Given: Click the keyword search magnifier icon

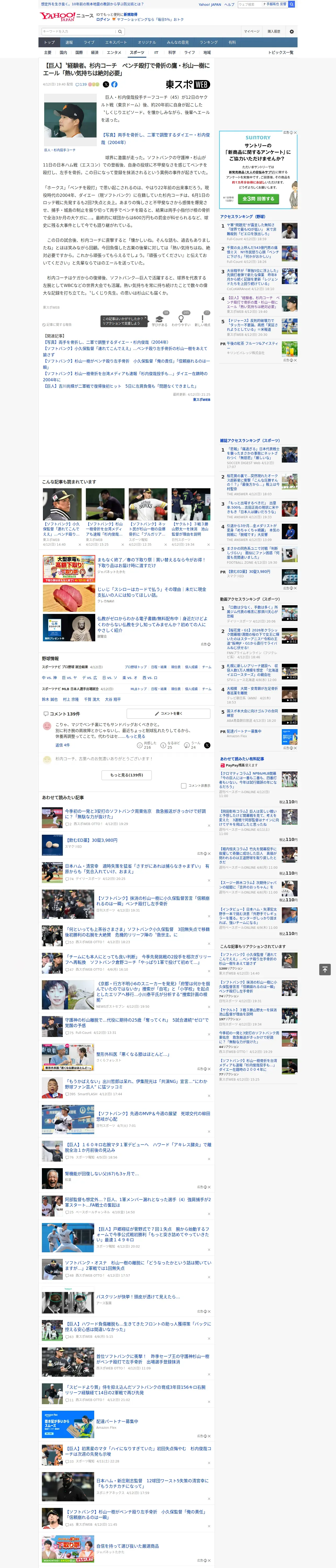Looking at the screenshot, I should click(120, 32).
